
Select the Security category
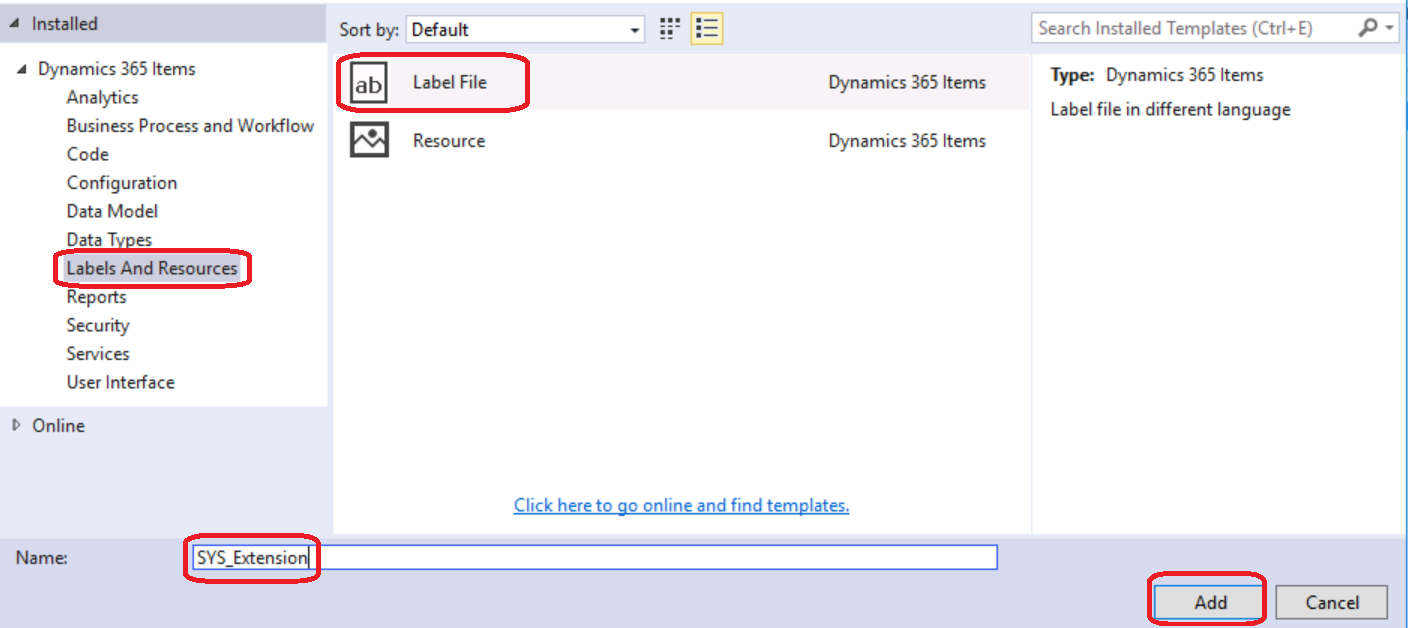tap(98, 325)
